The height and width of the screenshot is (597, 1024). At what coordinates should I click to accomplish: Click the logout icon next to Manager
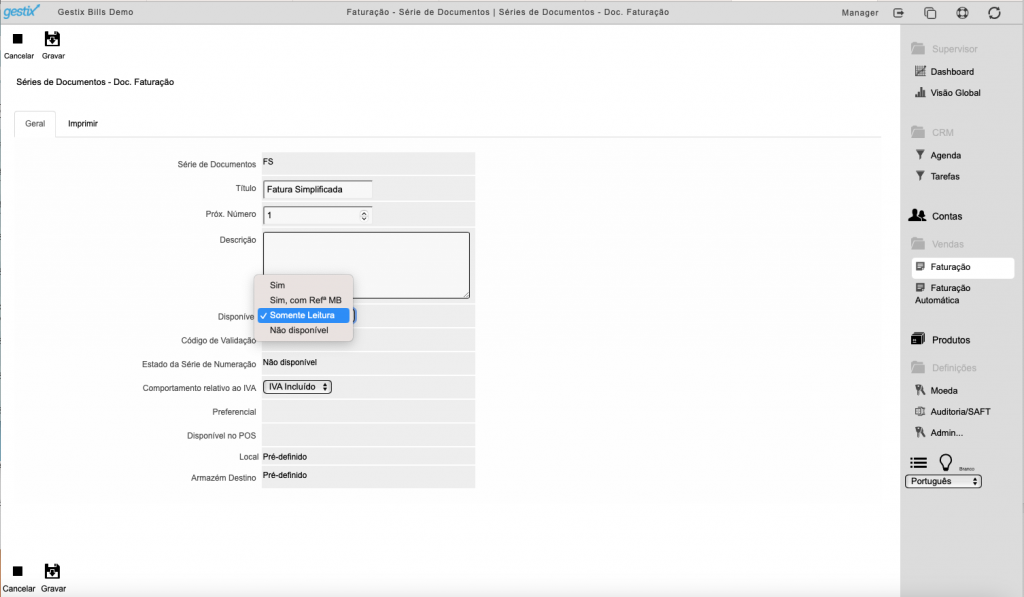(x=899, y=12)
